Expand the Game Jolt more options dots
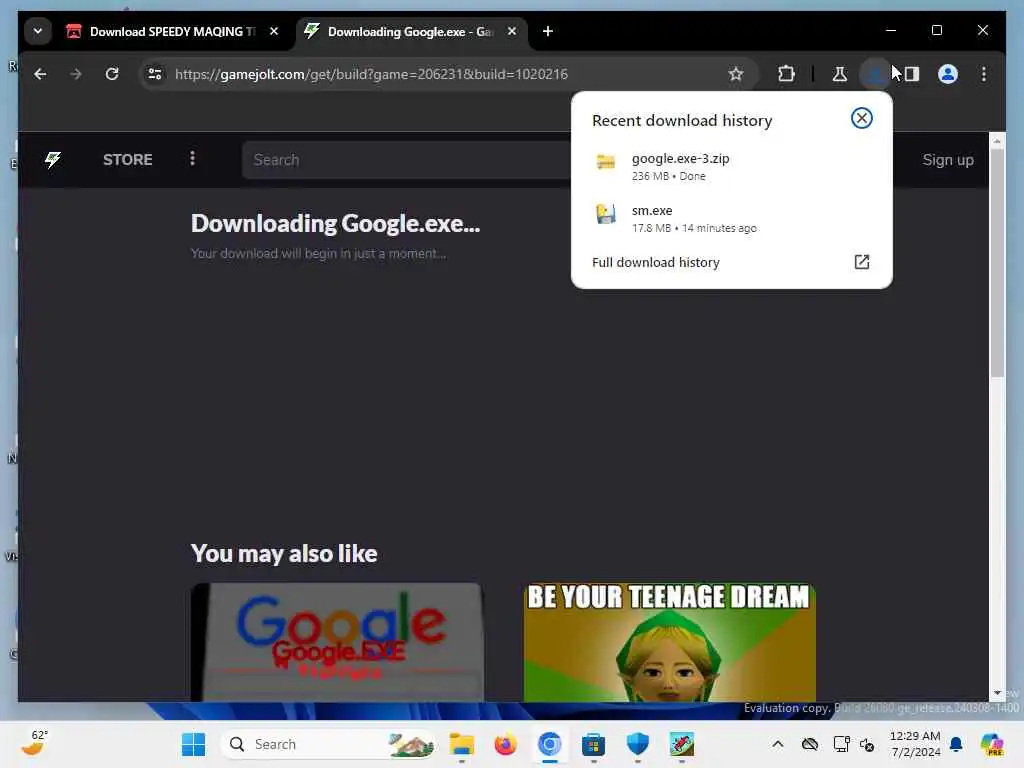 [192, 159]
